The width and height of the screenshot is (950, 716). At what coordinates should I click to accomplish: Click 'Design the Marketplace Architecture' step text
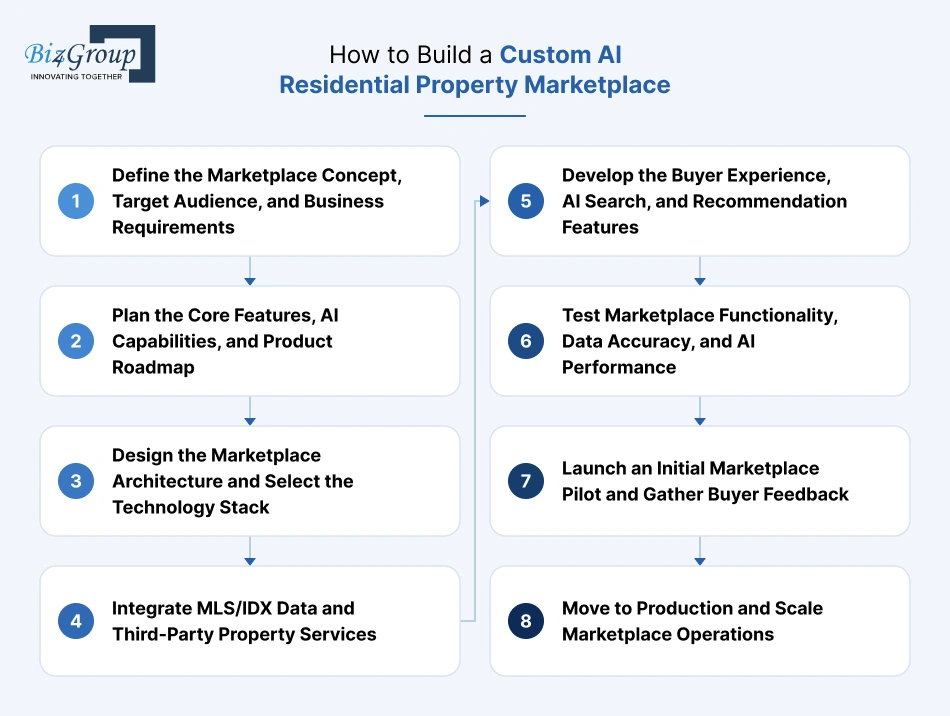coord(233,481)
